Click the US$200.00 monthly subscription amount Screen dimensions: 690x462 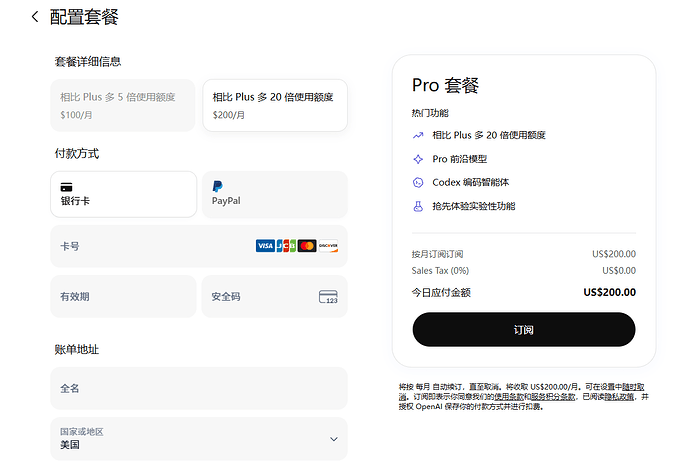tap(614, 254)
